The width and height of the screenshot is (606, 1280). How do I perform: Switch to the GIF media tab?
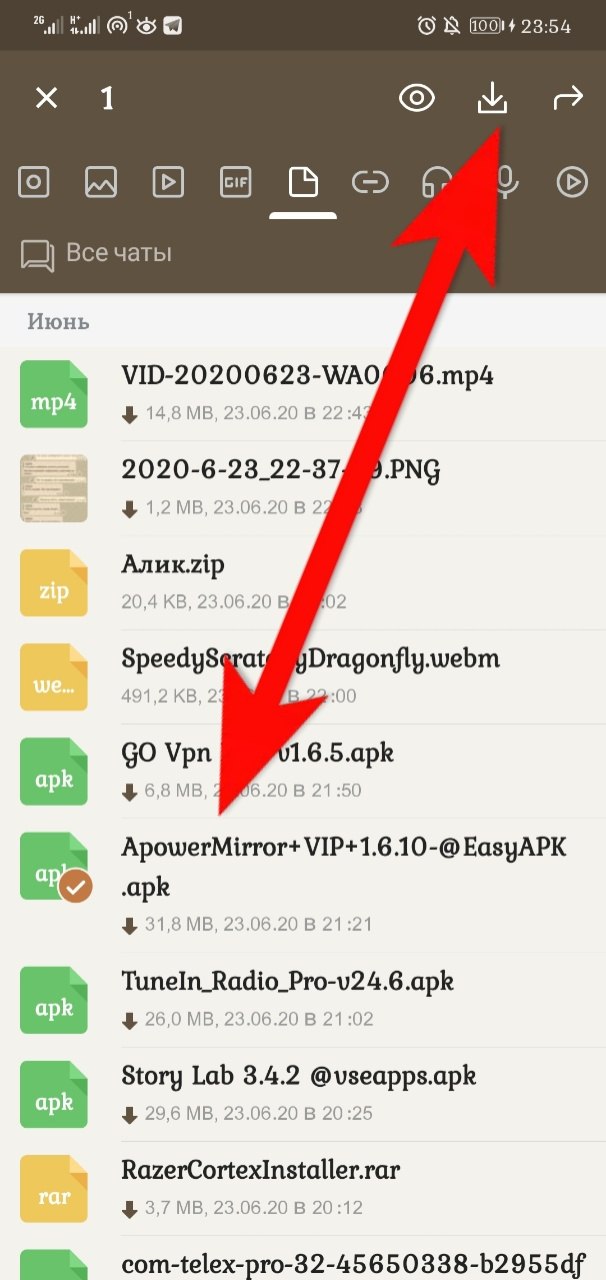point(235,182)
